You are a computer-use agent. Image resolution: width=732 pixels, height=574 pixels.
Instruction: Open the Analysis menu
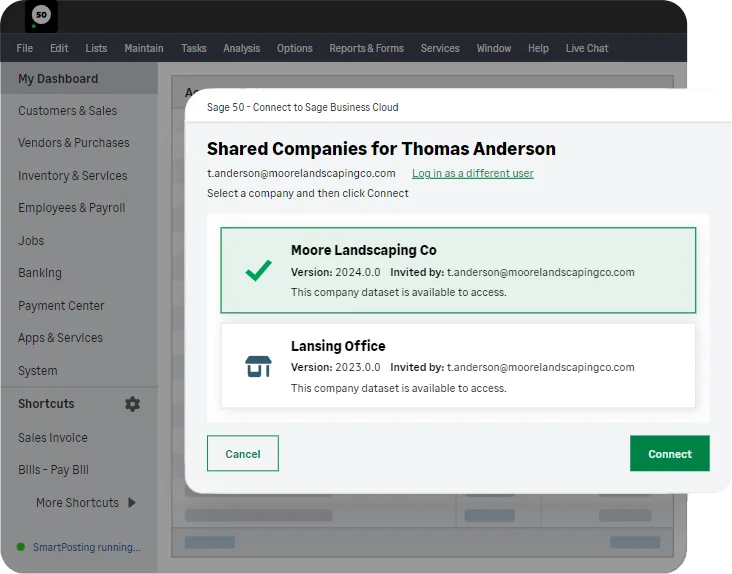coord(241,49)
